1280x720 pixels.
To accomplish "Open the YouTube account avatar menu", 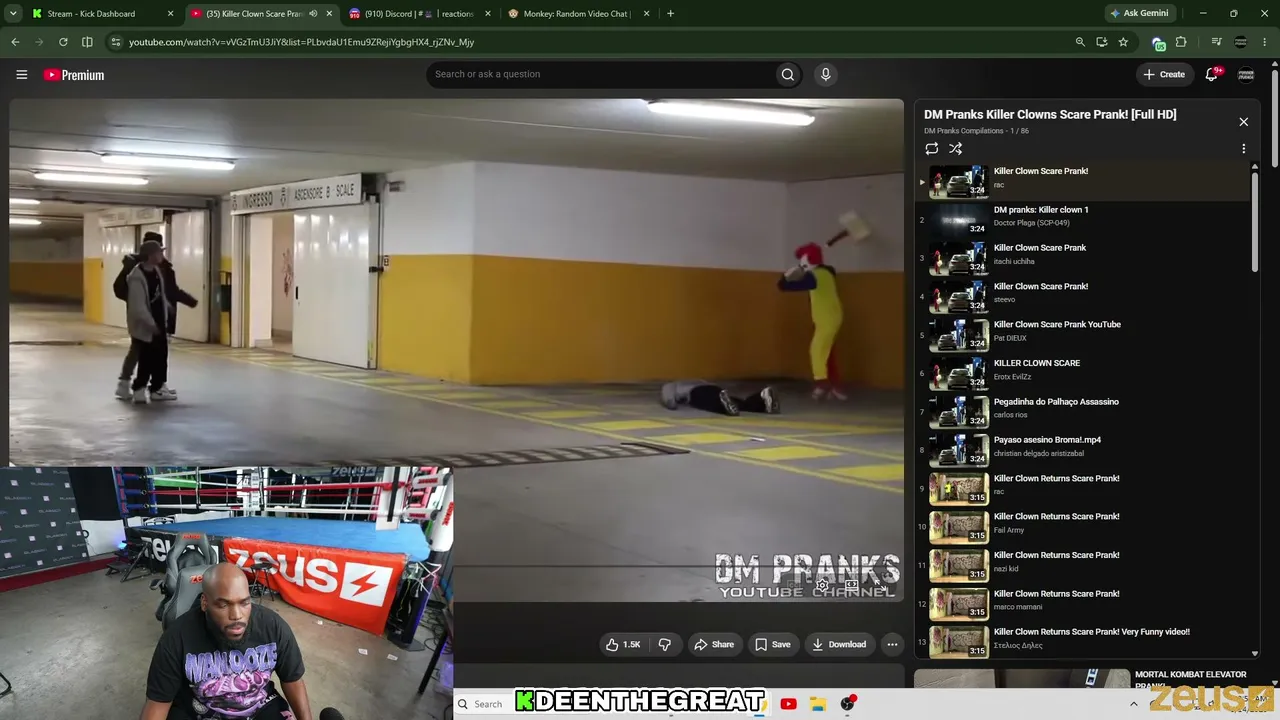I will 1246,74.
